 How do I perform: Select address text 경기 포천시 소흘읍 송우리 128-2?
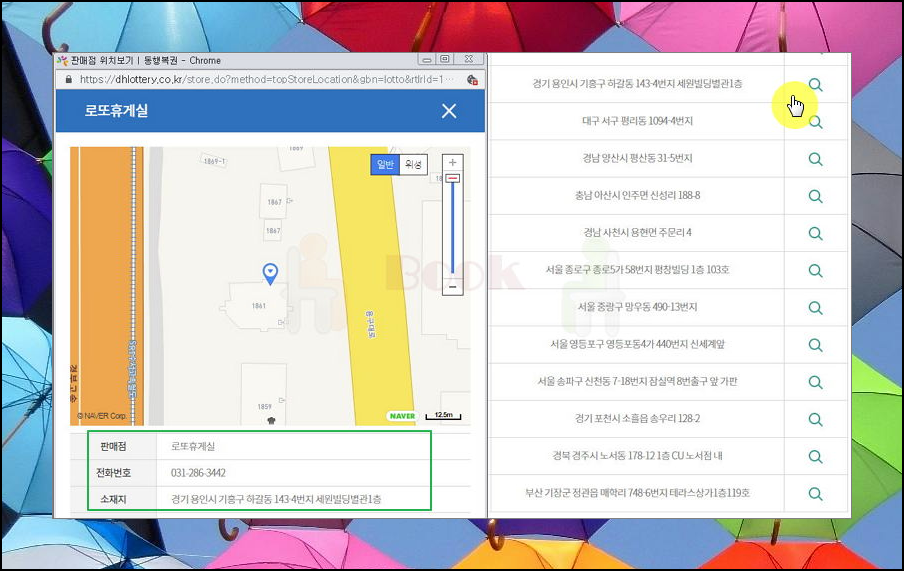(x=637, y=418)
